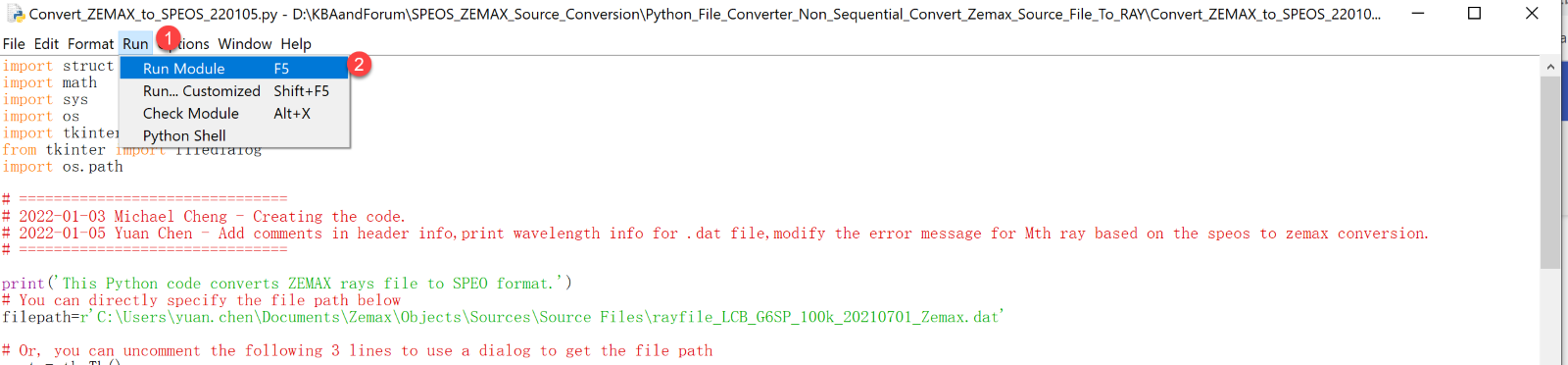Click red annotation marker number 1

(169, 38)
